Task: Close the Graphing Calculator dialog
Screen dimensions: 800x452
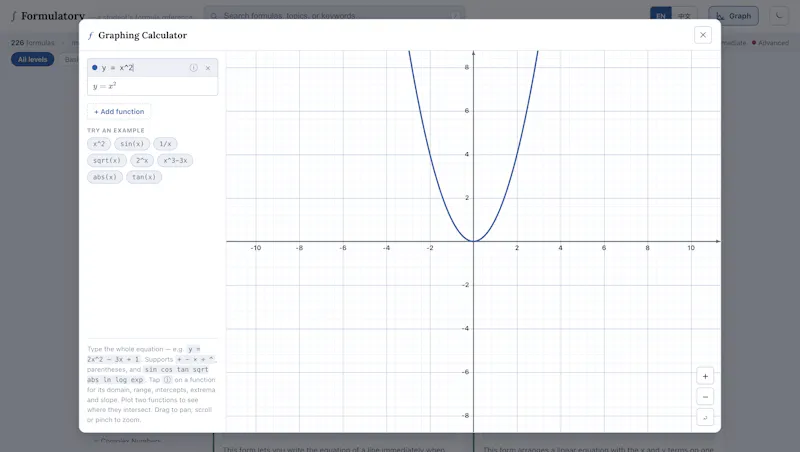Action: (x=703, y=35)
